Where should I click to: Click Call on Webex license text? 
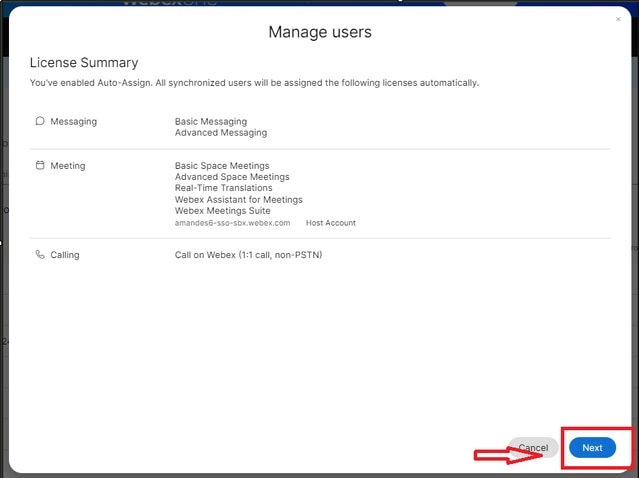(249, 255)
